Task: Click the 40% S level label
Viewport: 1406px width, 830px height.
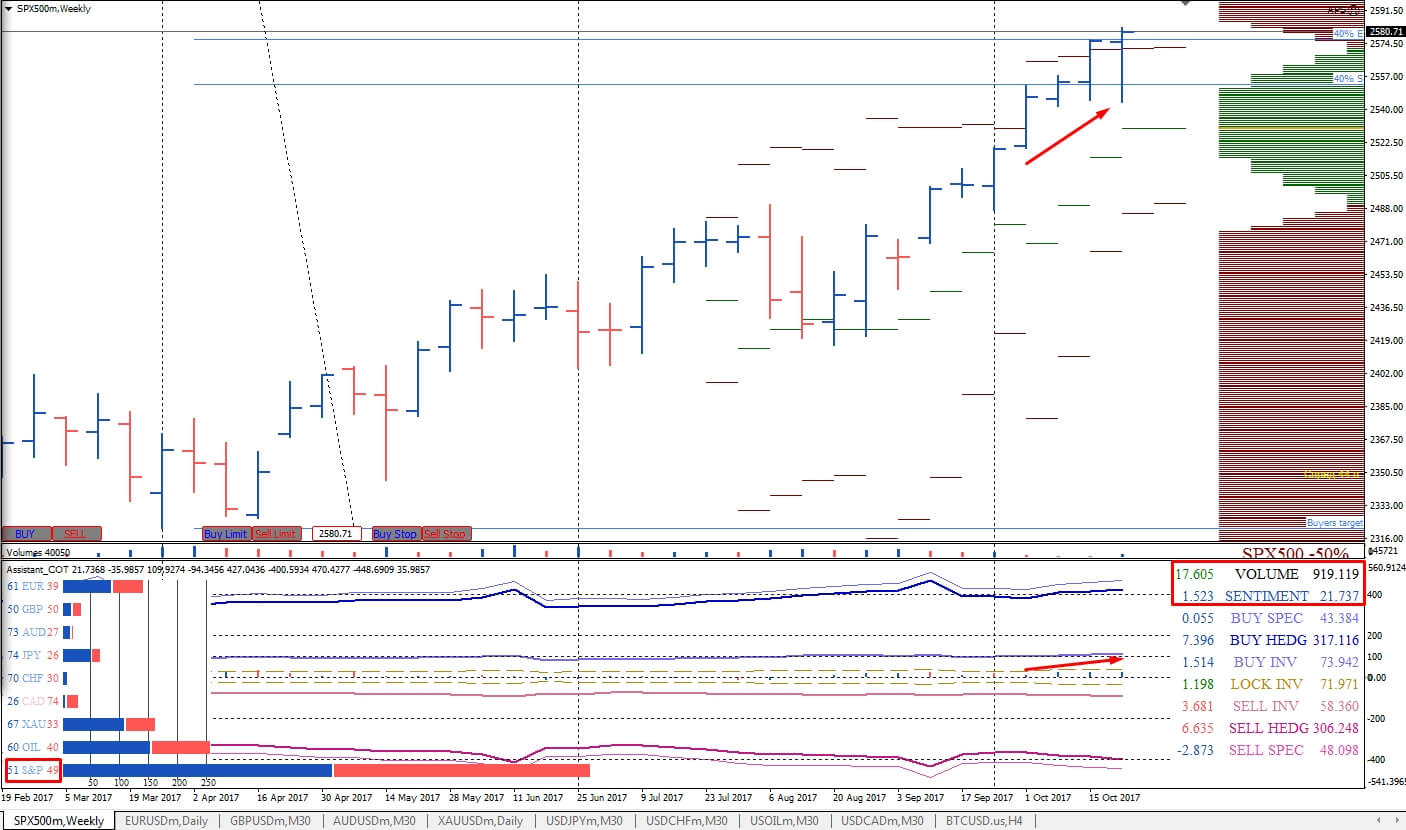Action: [1347, 78]
